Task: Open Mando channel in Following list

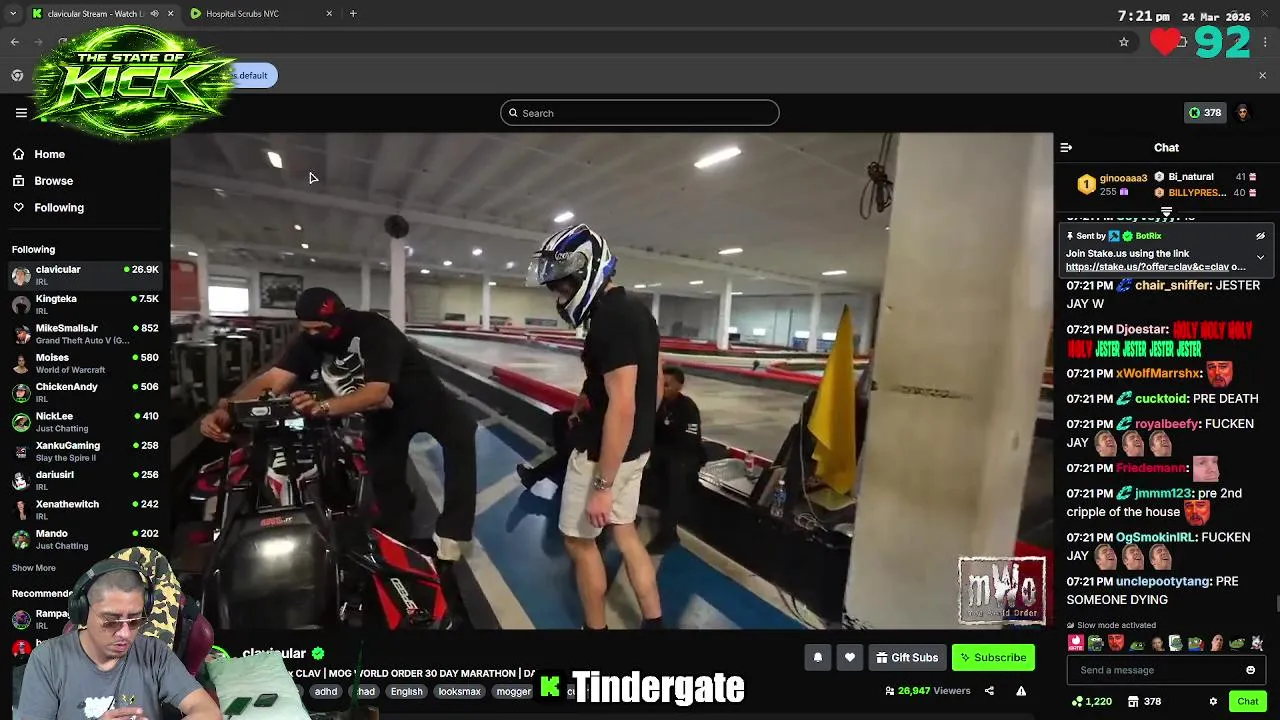Action: coord(85,539)
